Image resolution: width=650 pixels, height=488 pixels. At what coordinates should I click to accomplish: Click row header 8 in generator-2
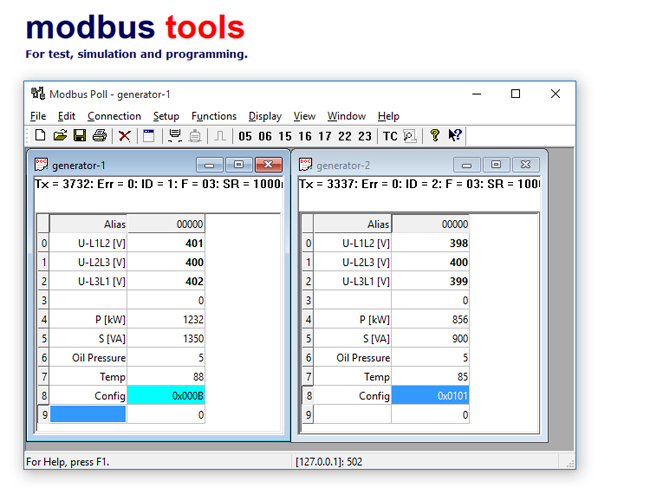click(309, 396)
